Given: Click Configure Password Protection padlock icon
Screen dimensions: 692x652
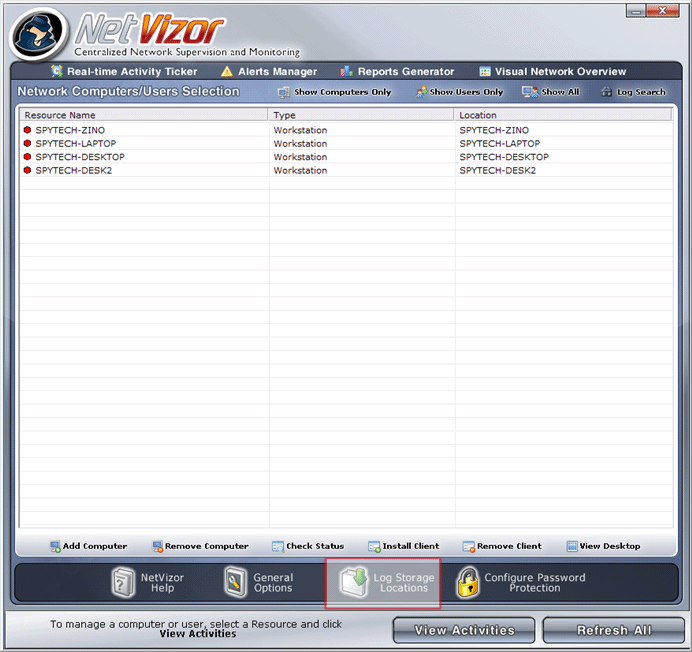Looking at the screenshot, I should pos(468,582).
